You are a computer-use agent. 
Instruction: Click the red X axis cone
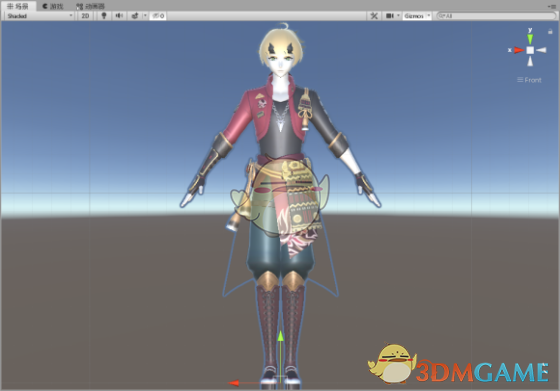(x=519, y=50)
